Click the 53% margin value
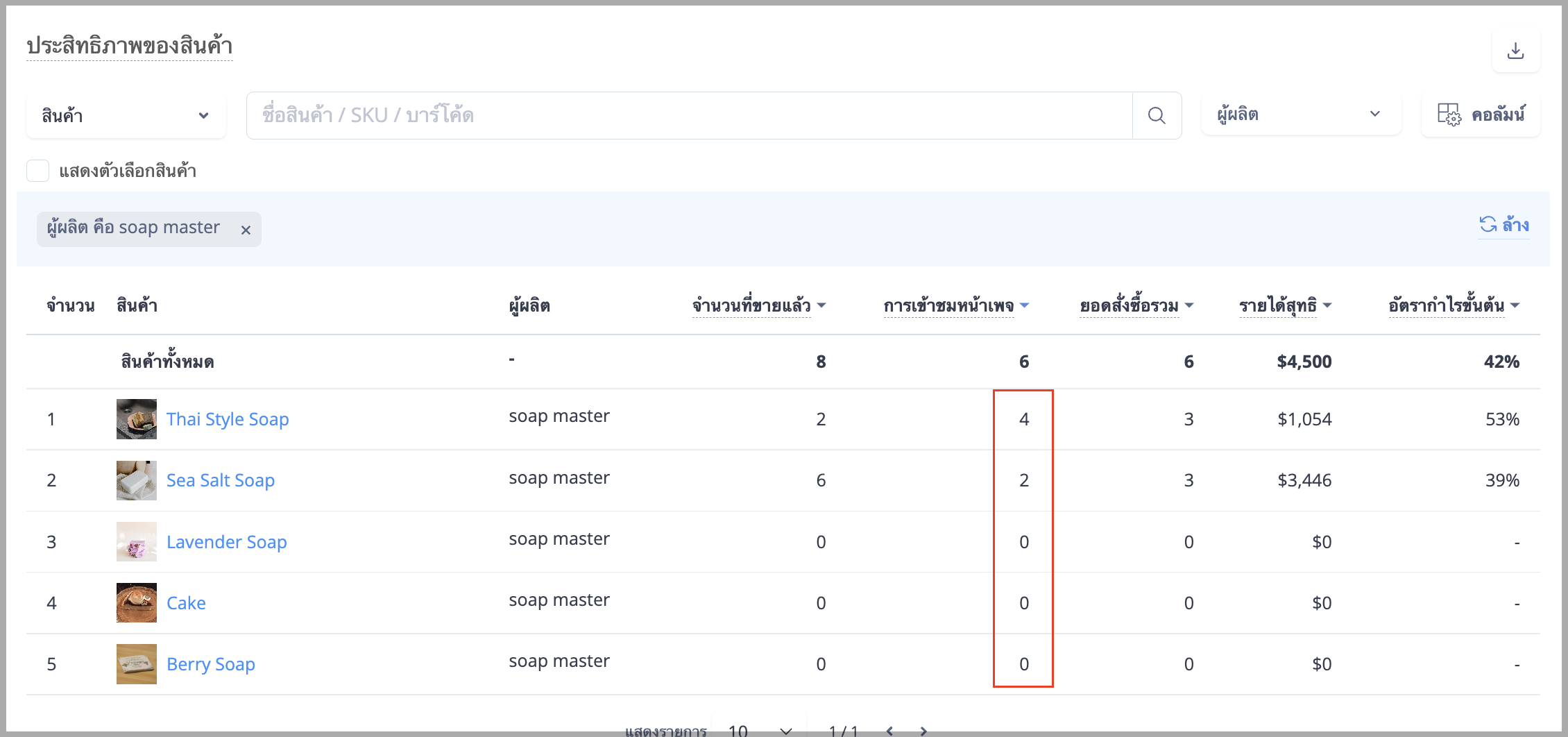 click(x=1502, y=419)
